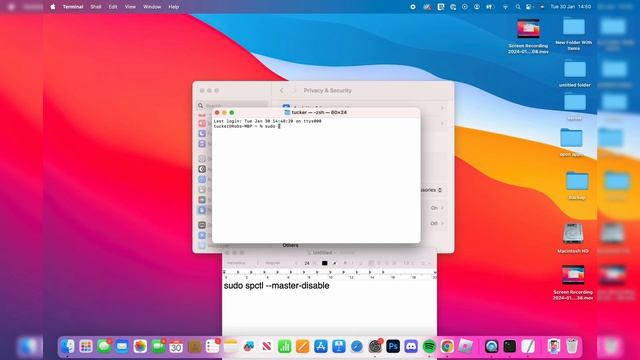Image resolution: width=640 pixels, height=360 pixels.
Task: Open Spotlight search in menu bar
Action: 518,7
